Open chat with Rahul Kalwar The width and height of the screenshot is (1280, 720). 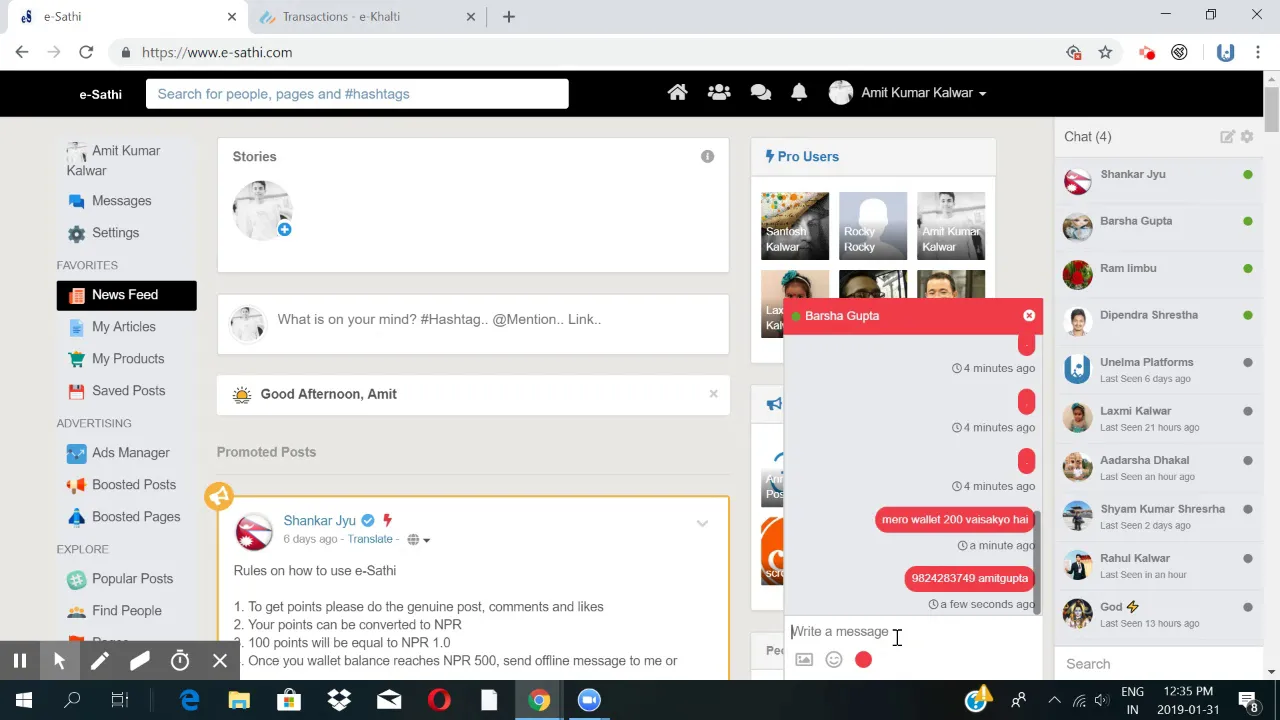[x=1158, y=566]
